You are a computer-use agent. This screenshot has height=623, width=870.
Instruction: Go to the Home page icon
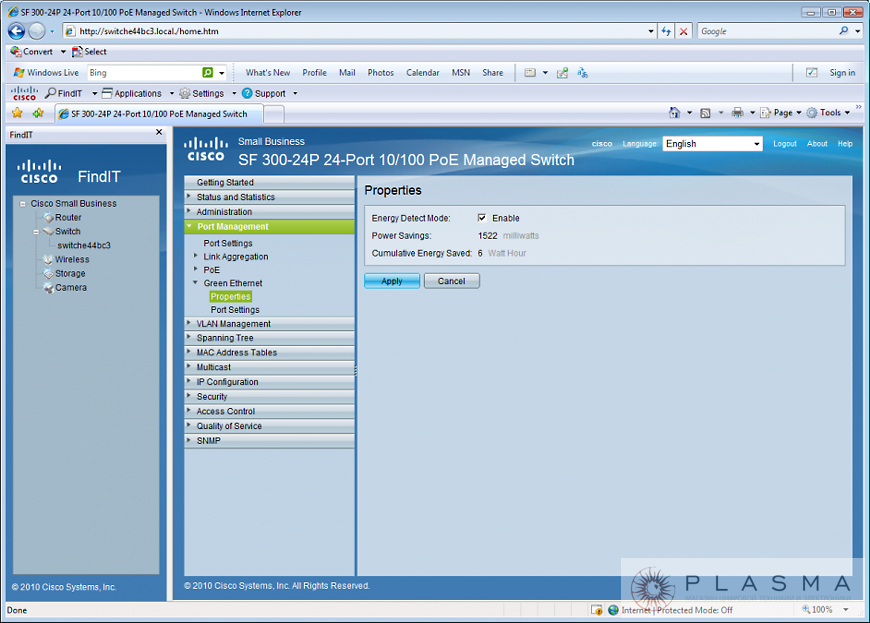point(674,113)
